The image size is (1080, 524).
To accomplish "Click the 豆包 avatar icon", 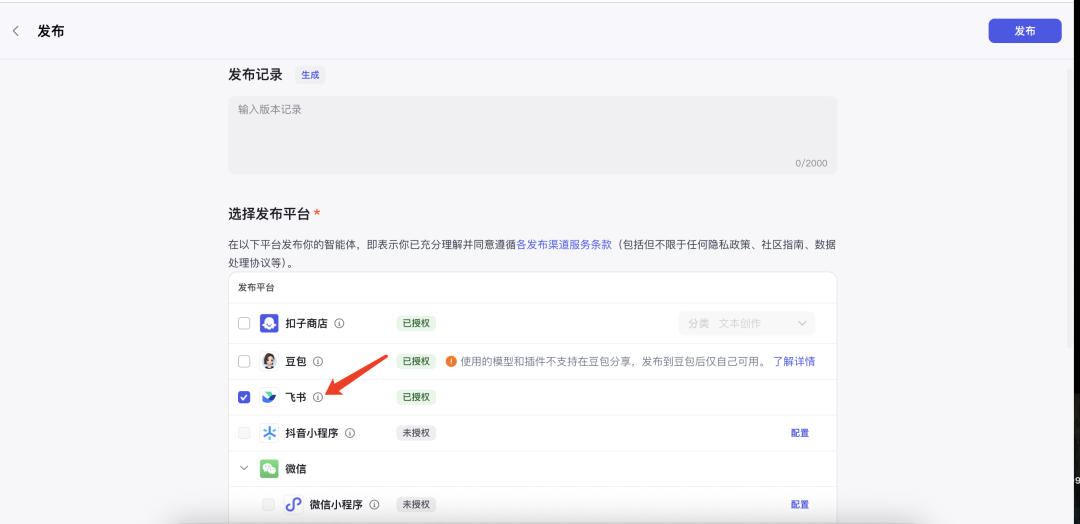I will pos(269,361).
